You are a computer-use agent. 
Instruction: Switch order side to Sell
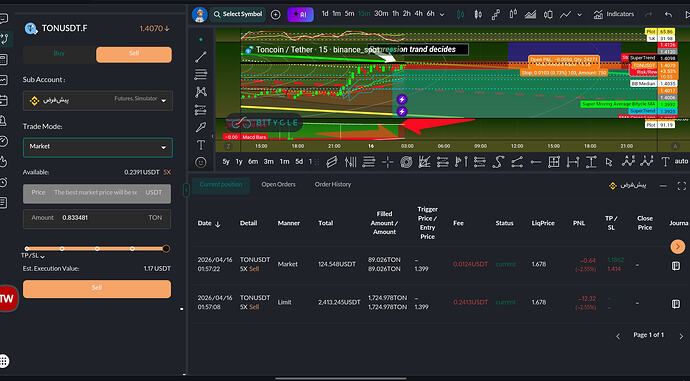[134, 55]
